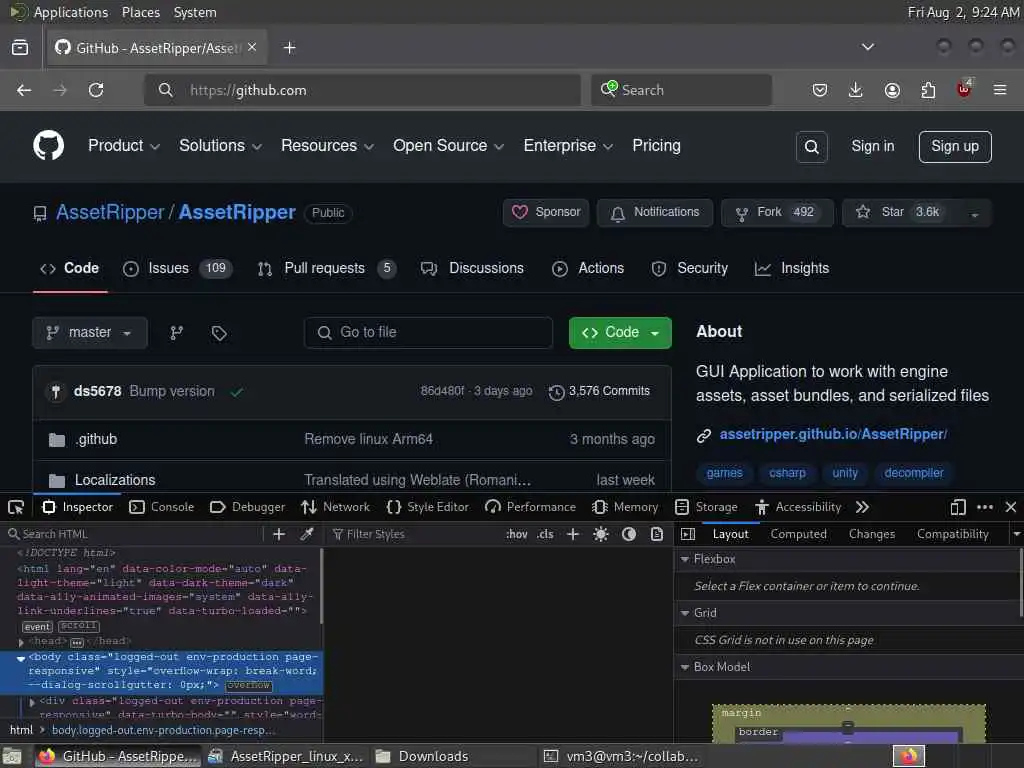Open the tags icon in repo toolbar
1024x768 pixels.
click(x=219, y=333)
